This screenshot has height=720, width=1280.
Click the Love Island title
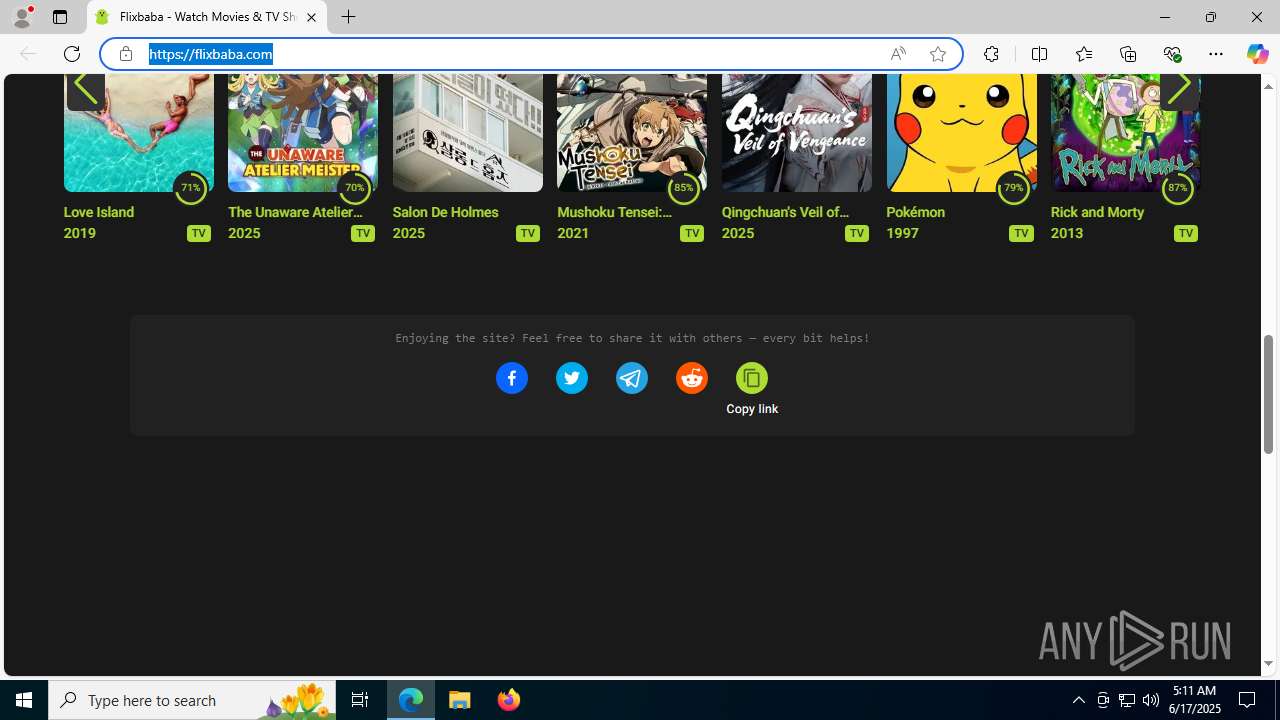coord(99,212)
